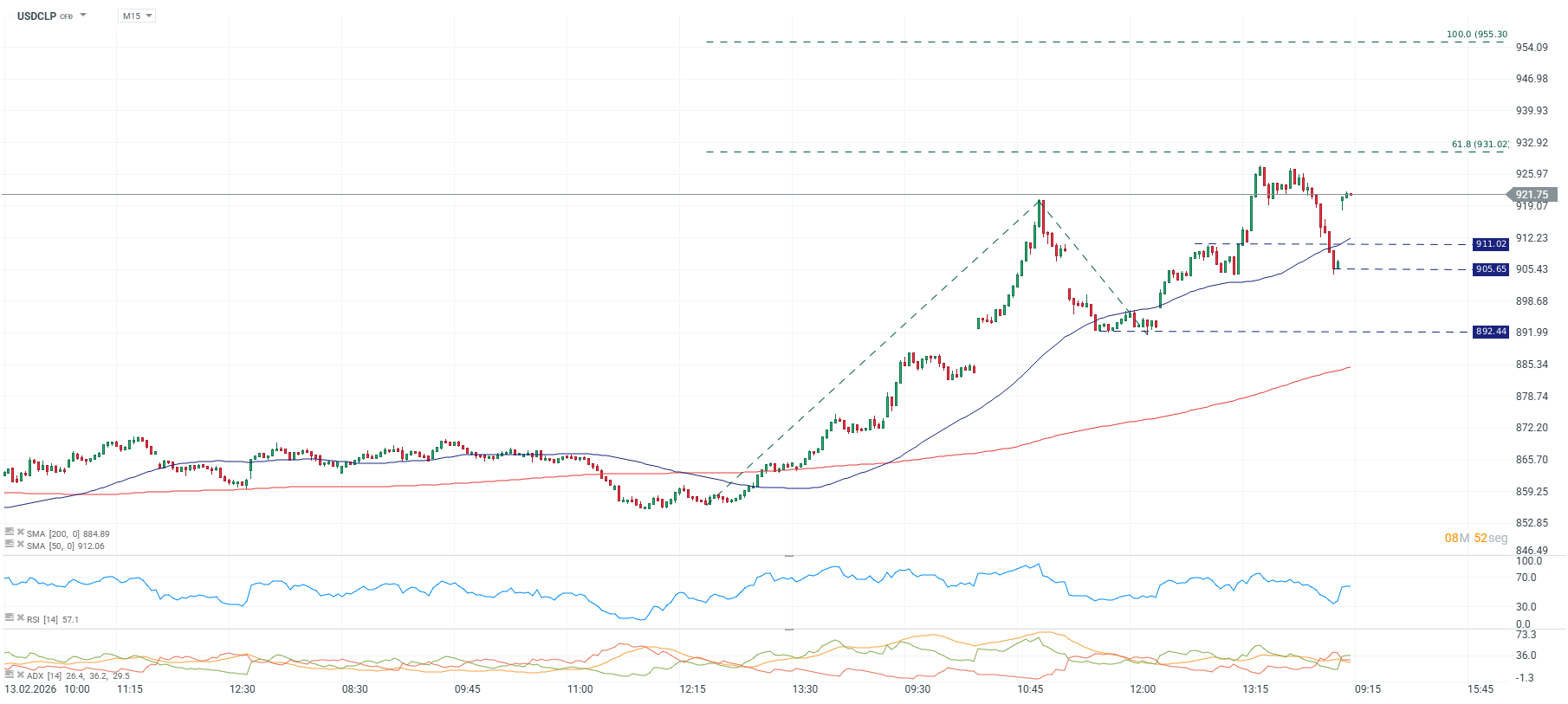Click the 885.34 price axis label
This screenshot has width=1568, height=704.
pos(1532,365)
